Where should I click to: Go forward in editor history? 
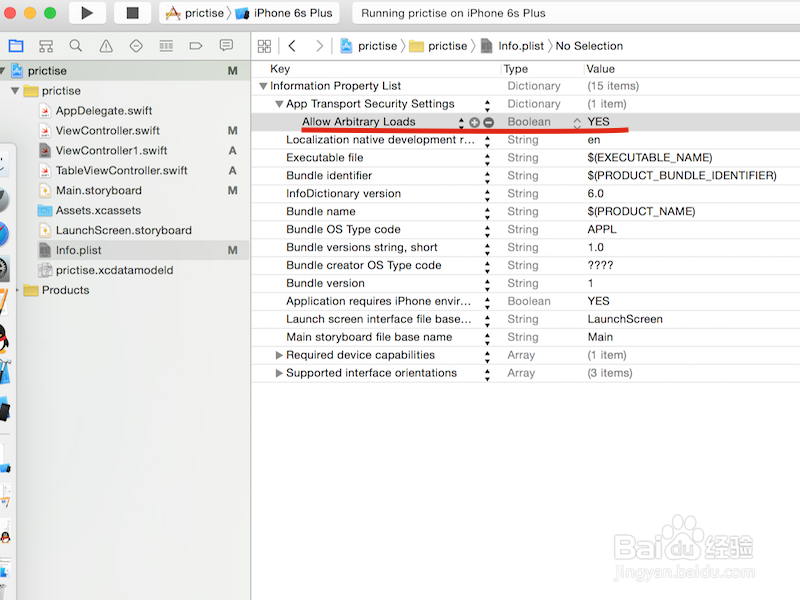(319, 46)
